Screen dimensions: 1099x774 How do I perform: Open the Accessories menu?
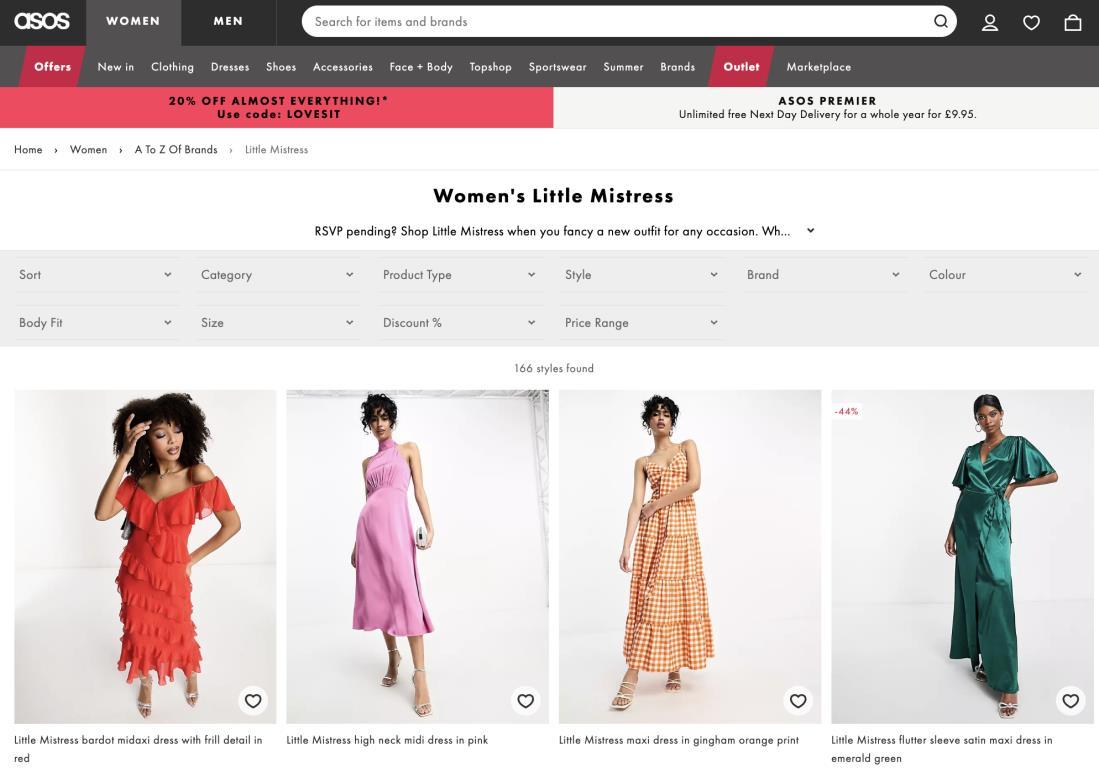pos(343,67)
